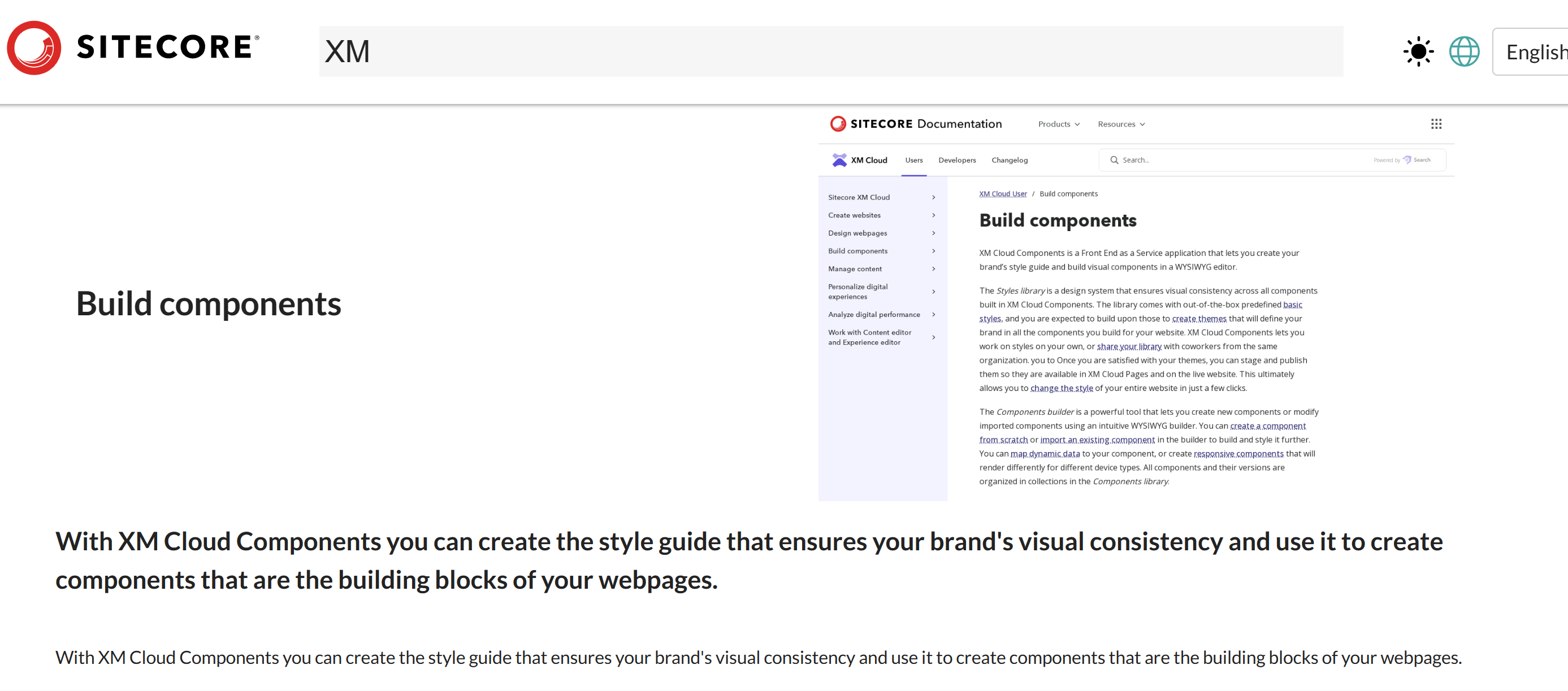Toggle the light/dark theme sun icon
Viewport: 1568px width, 691px height.
[1418, 52]
